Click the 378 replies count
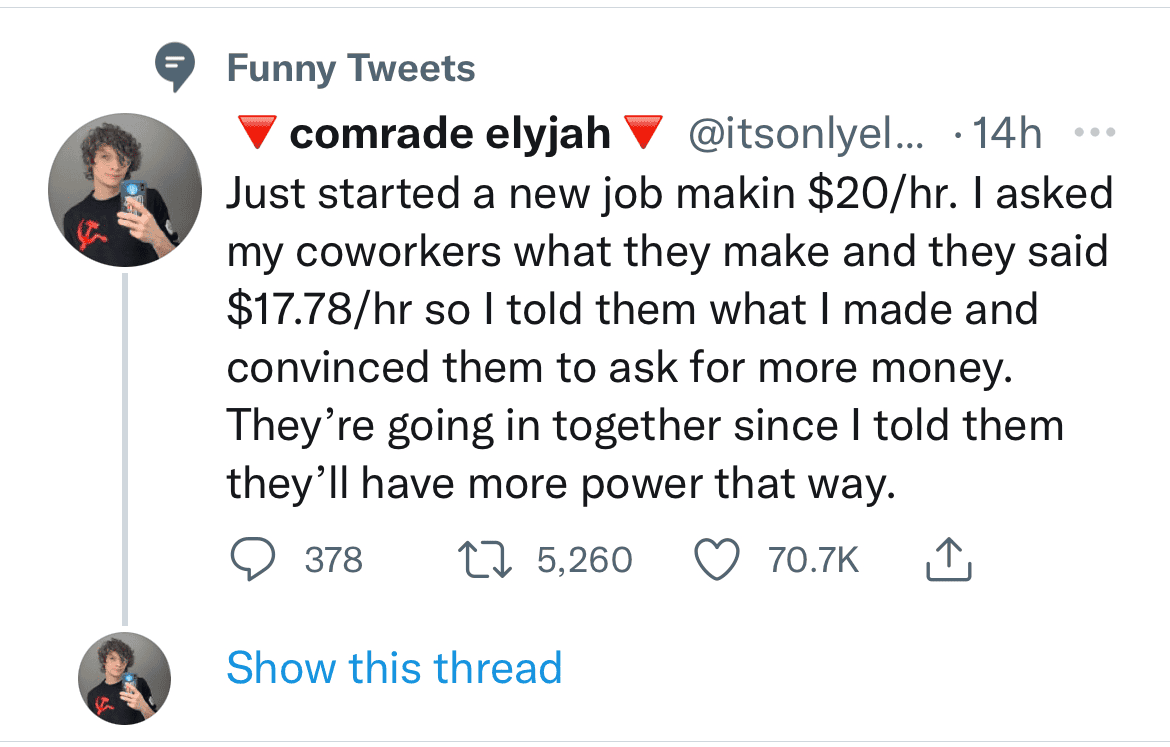The height and width of the screenshot is (747, 1170). tap(333, 560)
